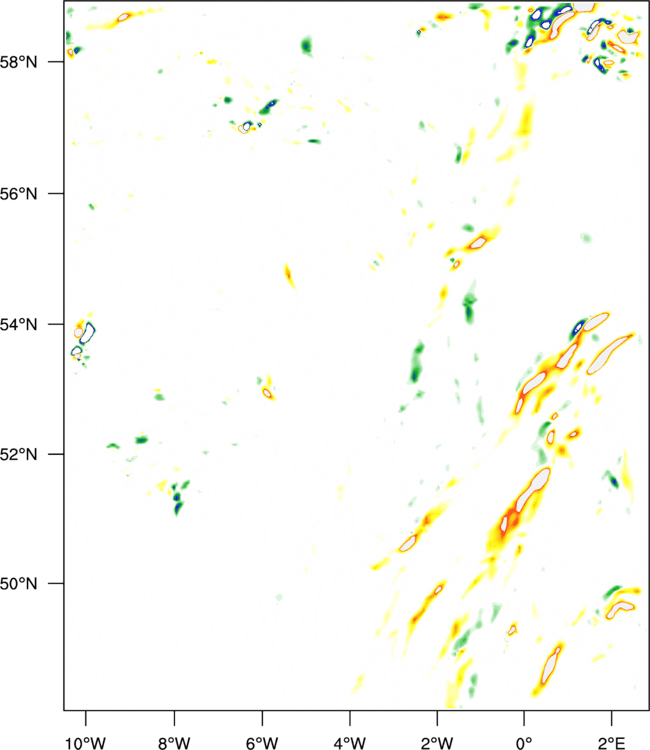Click the 4°W longitude label

click(x=350, y=742)
